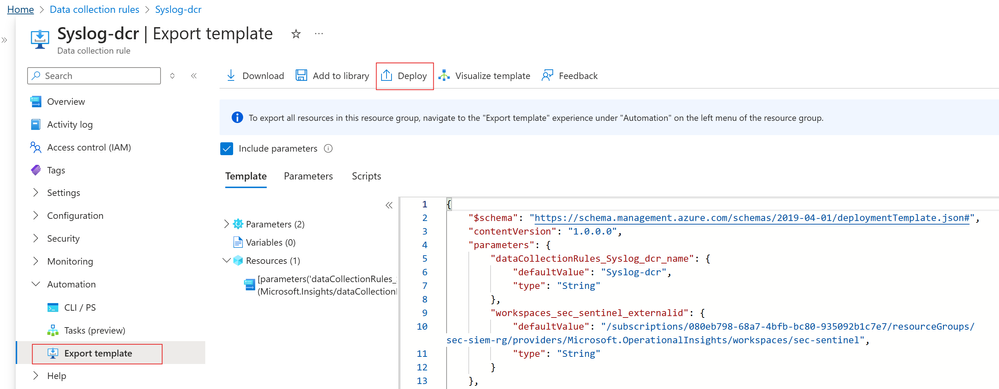Image resolution: width=999 pixels, height=389 pixels.
Task: Expand Parameters (2) tree node
Action: (x=227, y=224)
